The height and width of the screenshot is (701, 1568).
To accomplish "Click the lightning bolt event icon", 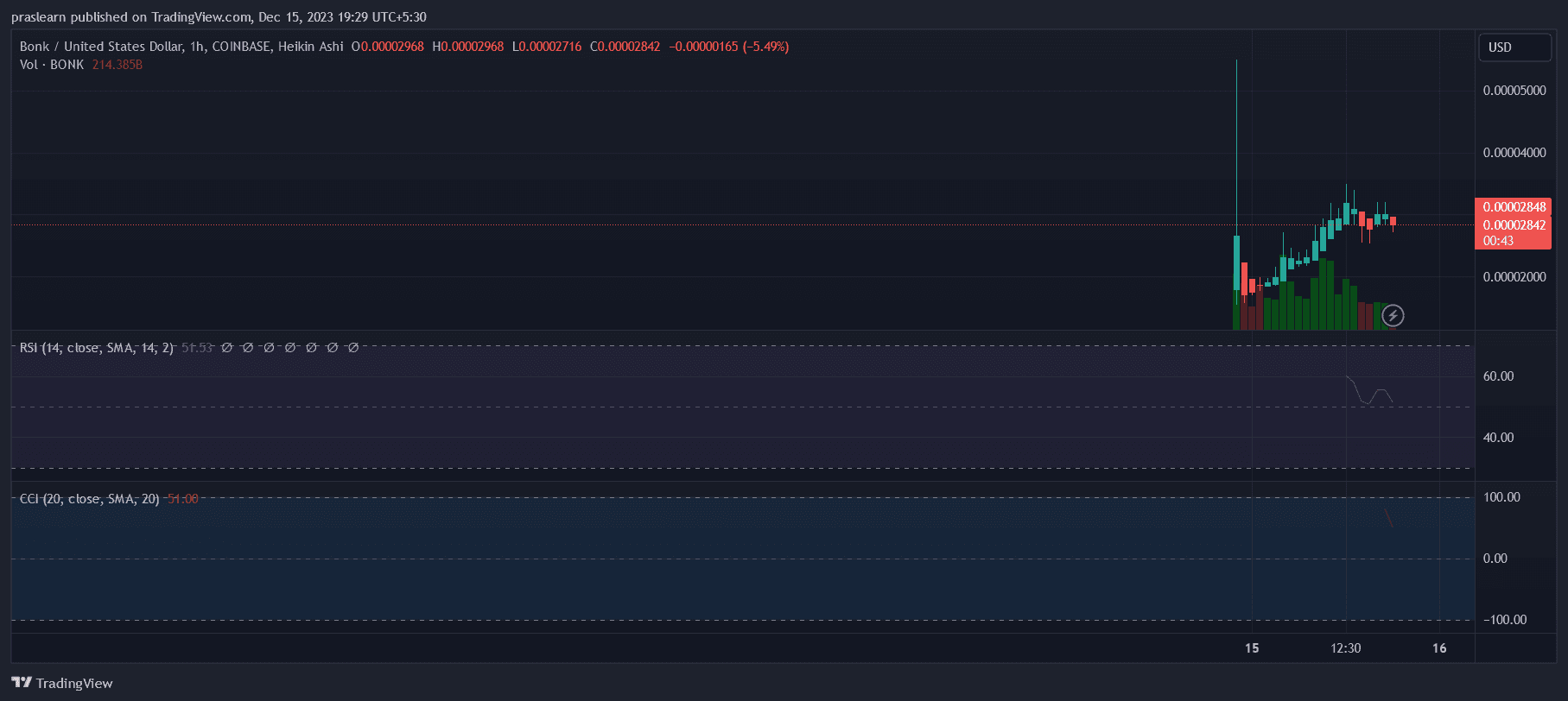I will [1393, 316].
